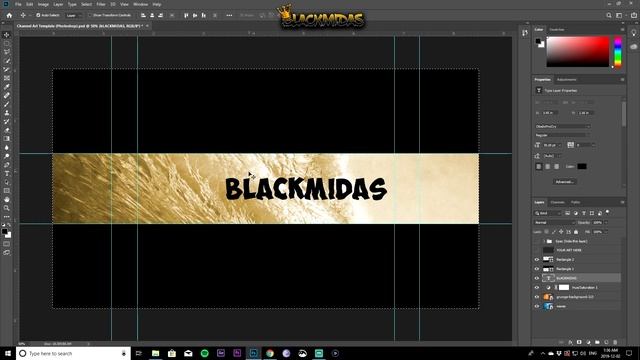Click the Home icon in options bar
The width and height of the screenshot is (640, 360).
[9, 15]
